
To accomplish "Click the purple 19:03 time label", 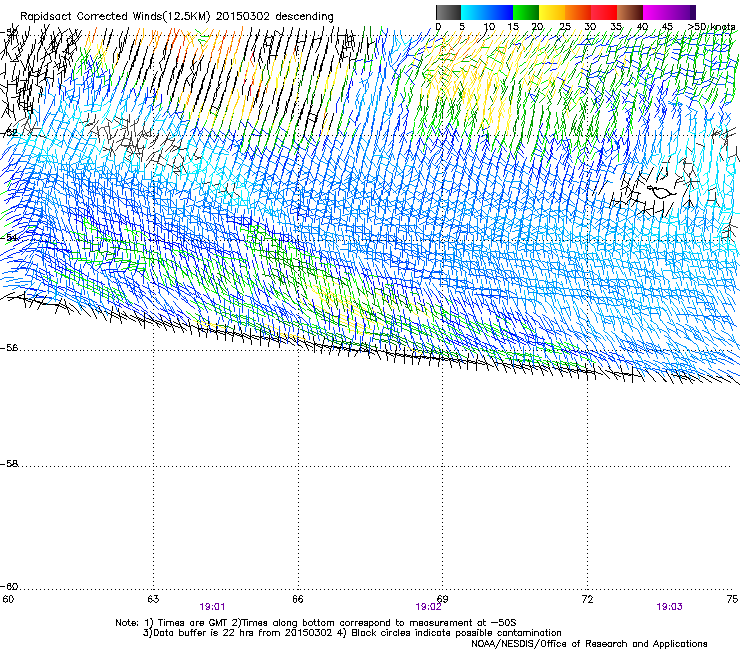I will [669, 607].
